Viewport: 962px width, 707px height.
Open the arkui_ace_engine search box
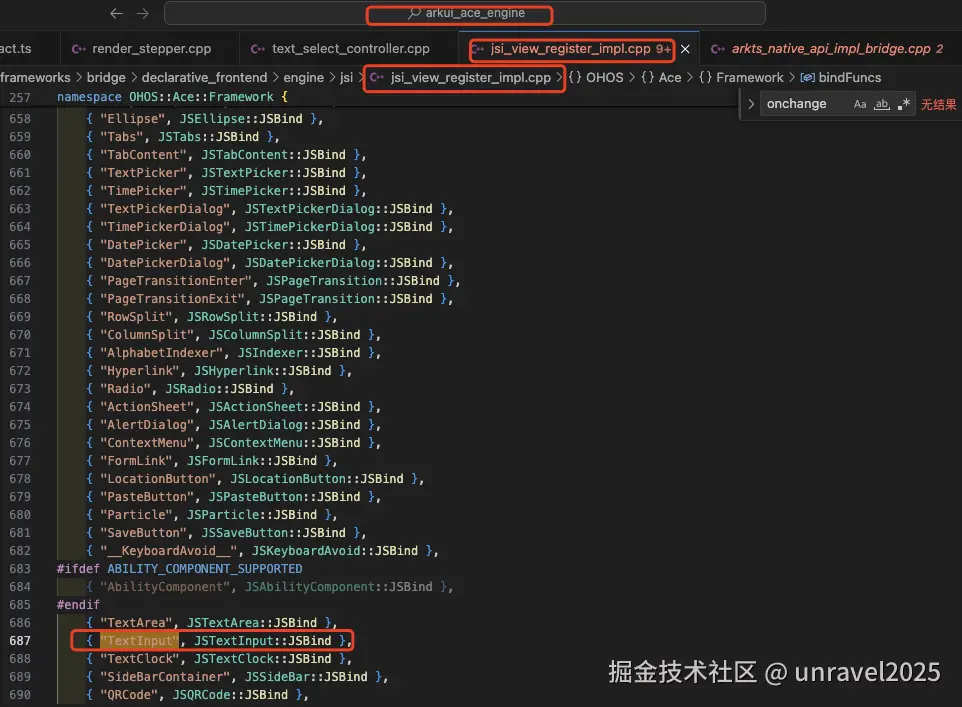tap(464, 13)
